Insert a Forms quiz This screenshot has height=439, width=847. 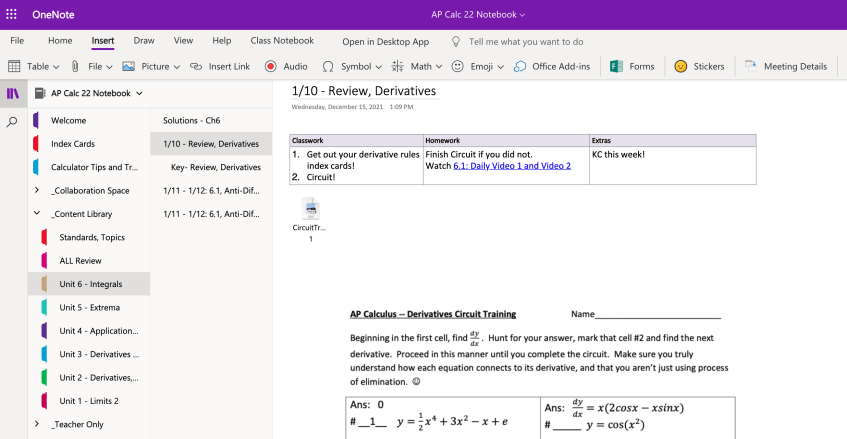pos(617,67)
